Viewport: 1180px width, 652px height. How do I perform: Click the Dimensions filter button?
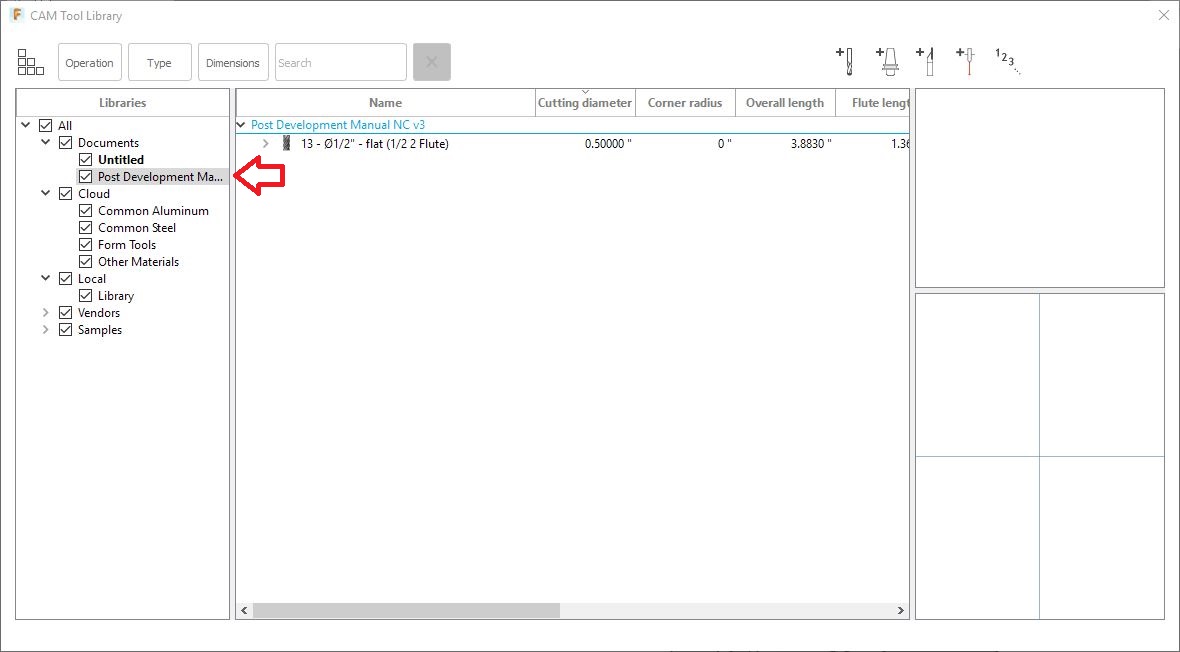click(x=233, y=61)
